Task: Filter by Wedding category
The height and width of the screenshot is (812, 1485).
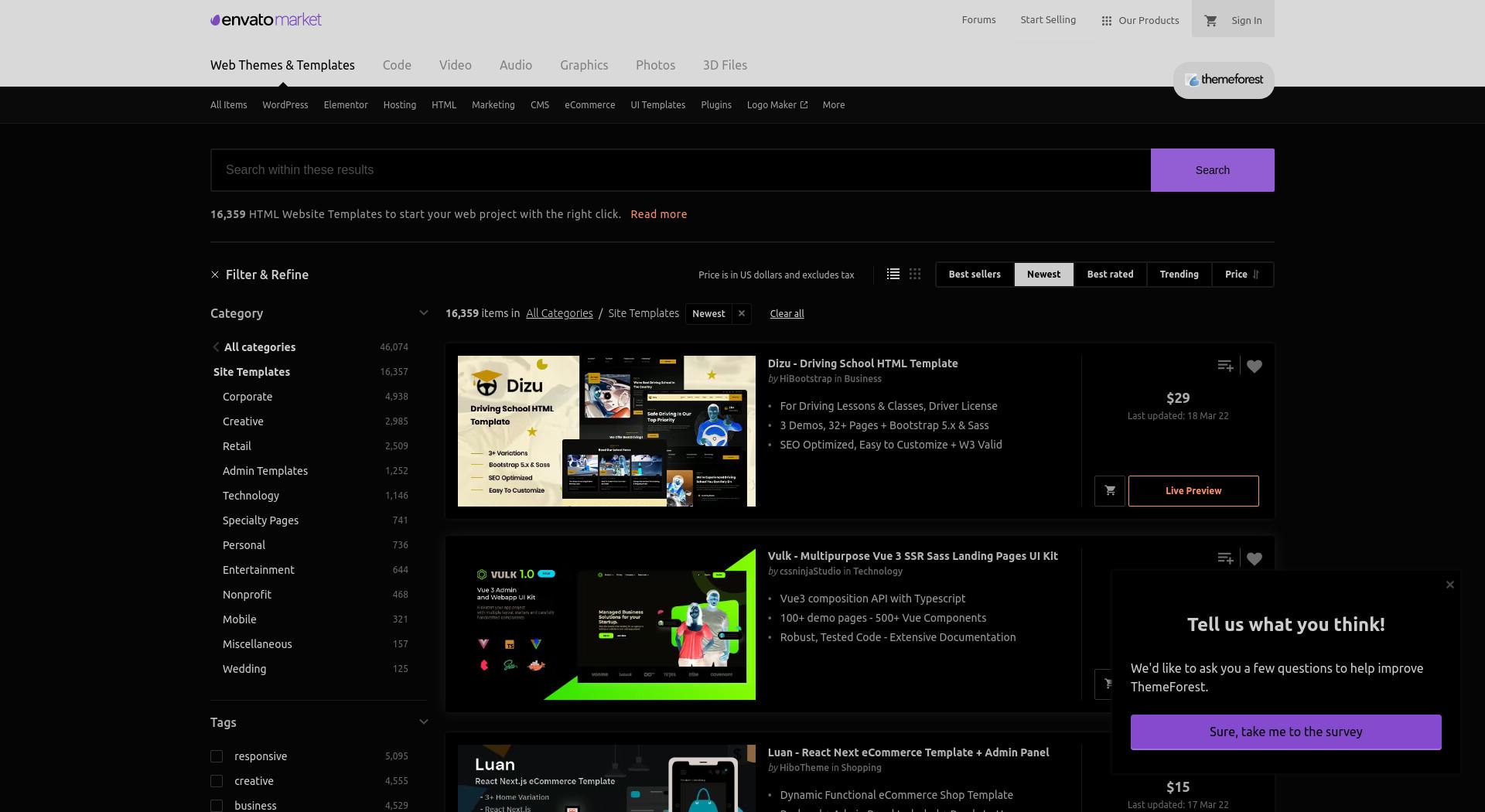Action: [244, 669]
